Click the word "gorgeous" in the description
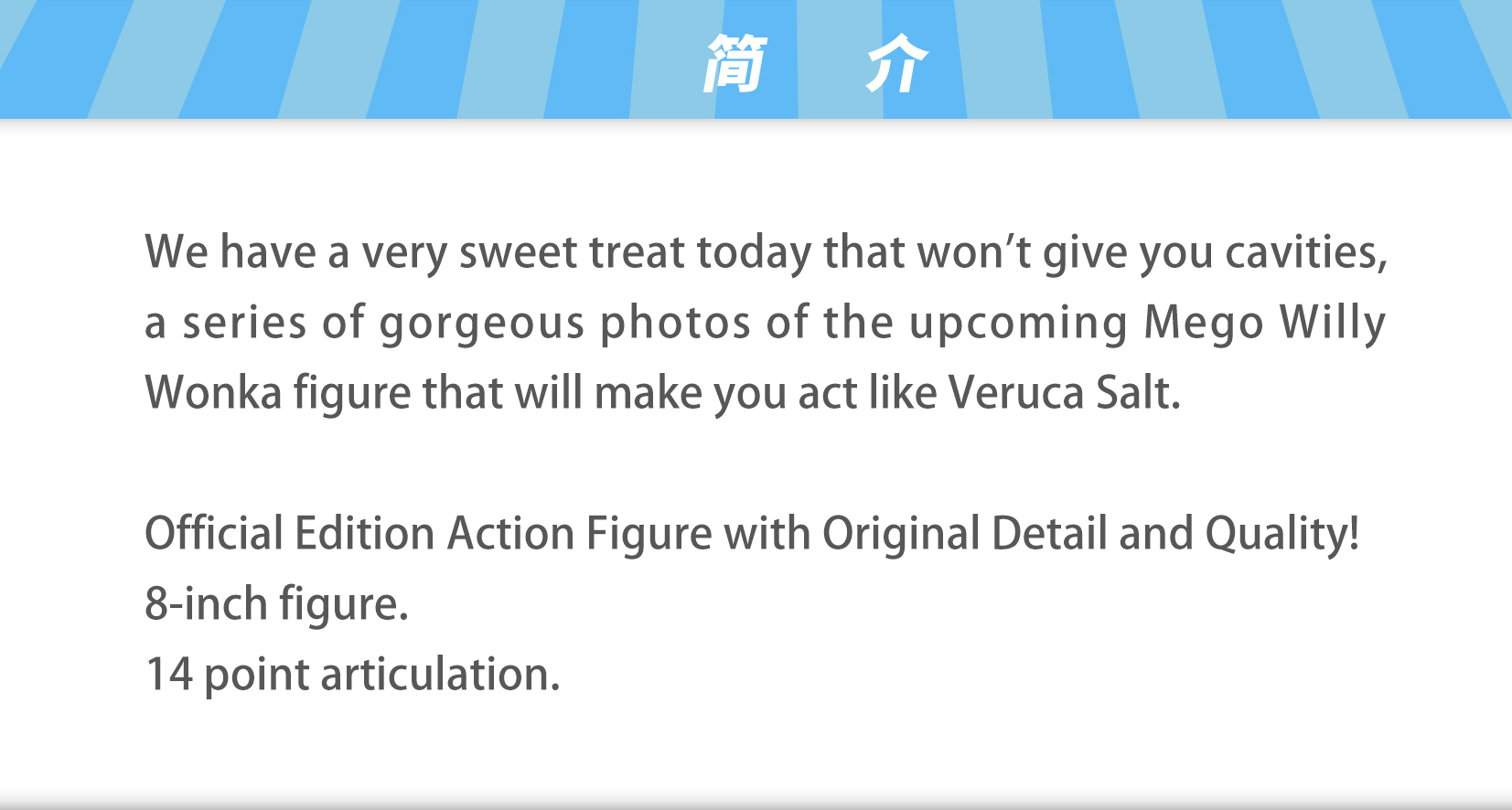Image resolution: width=1512 pixels, height=810 pixels. tap(482, 324)
